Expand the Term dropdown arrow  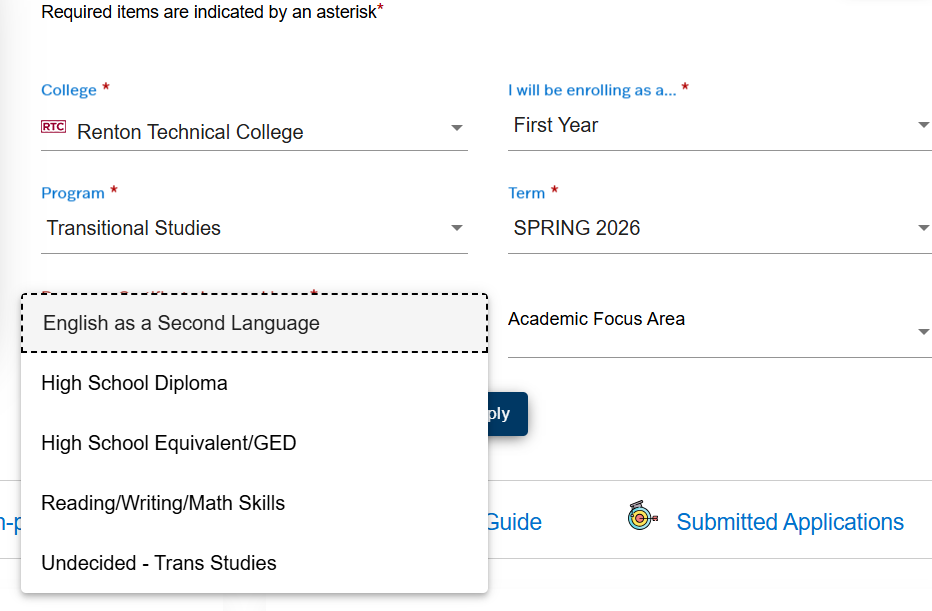922,228
